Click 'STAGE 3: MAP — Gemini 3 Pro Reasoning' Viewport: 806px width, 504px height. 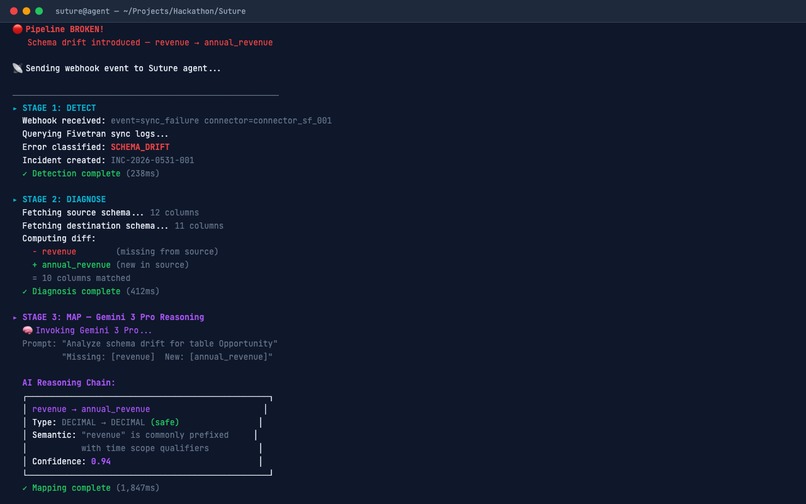click(x=113, y=317)
